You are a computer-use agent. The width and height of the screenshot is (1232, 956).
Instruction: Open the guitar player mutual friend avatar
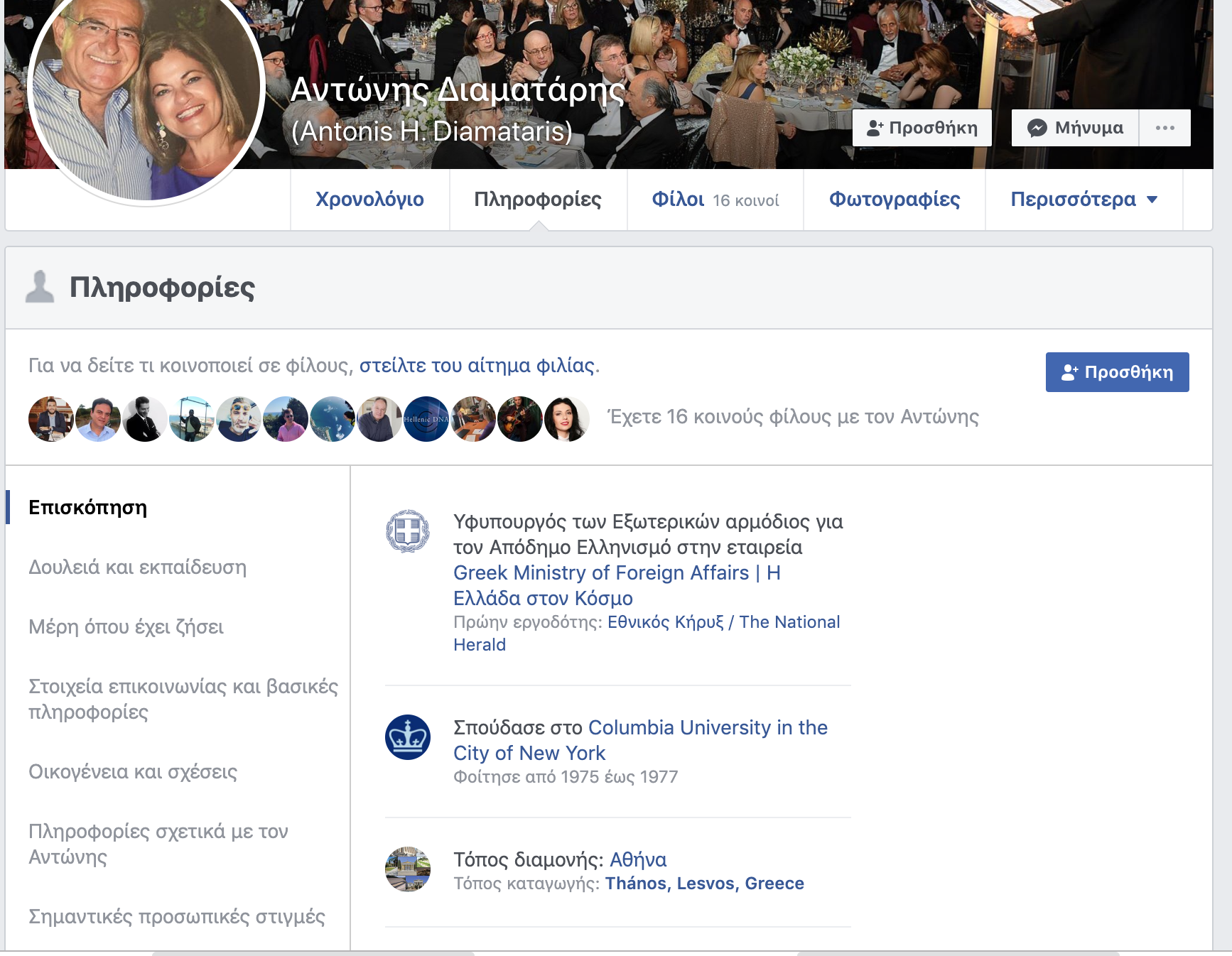coord(520,419)
